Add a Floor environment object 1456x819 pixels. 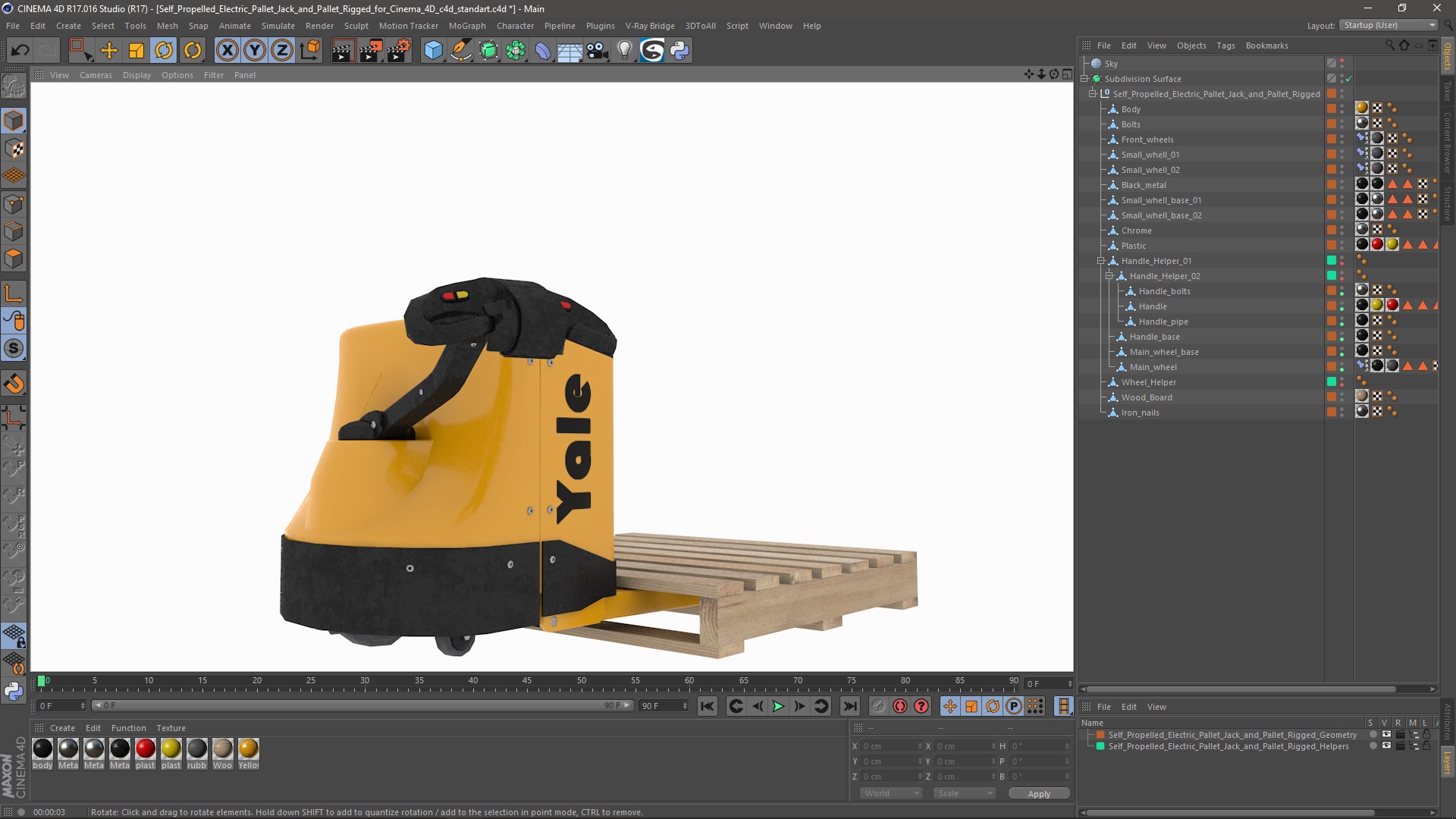click(570, 51)
